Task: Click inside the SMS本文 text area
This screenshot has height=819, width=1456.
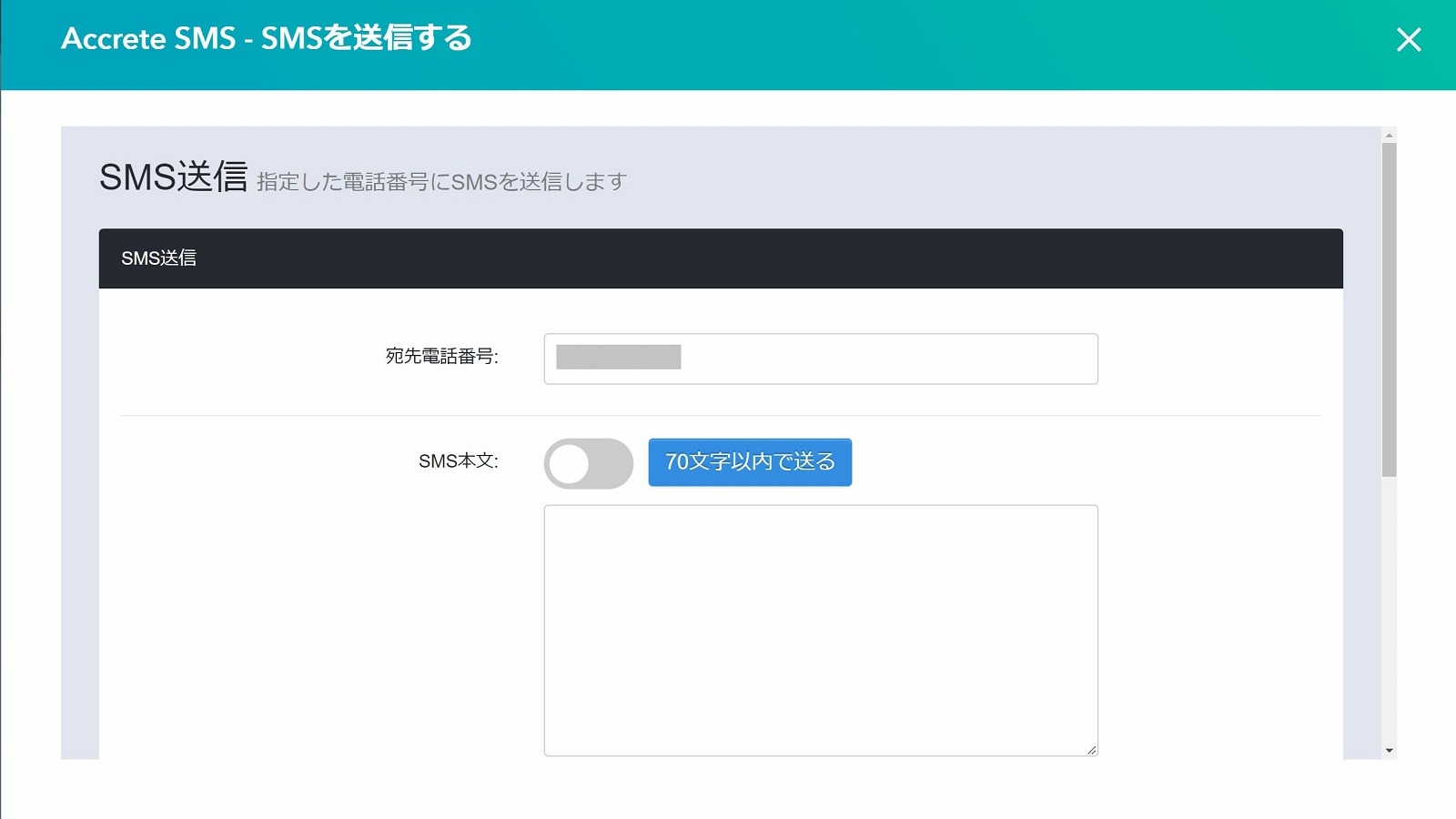Action: (820, 630)
